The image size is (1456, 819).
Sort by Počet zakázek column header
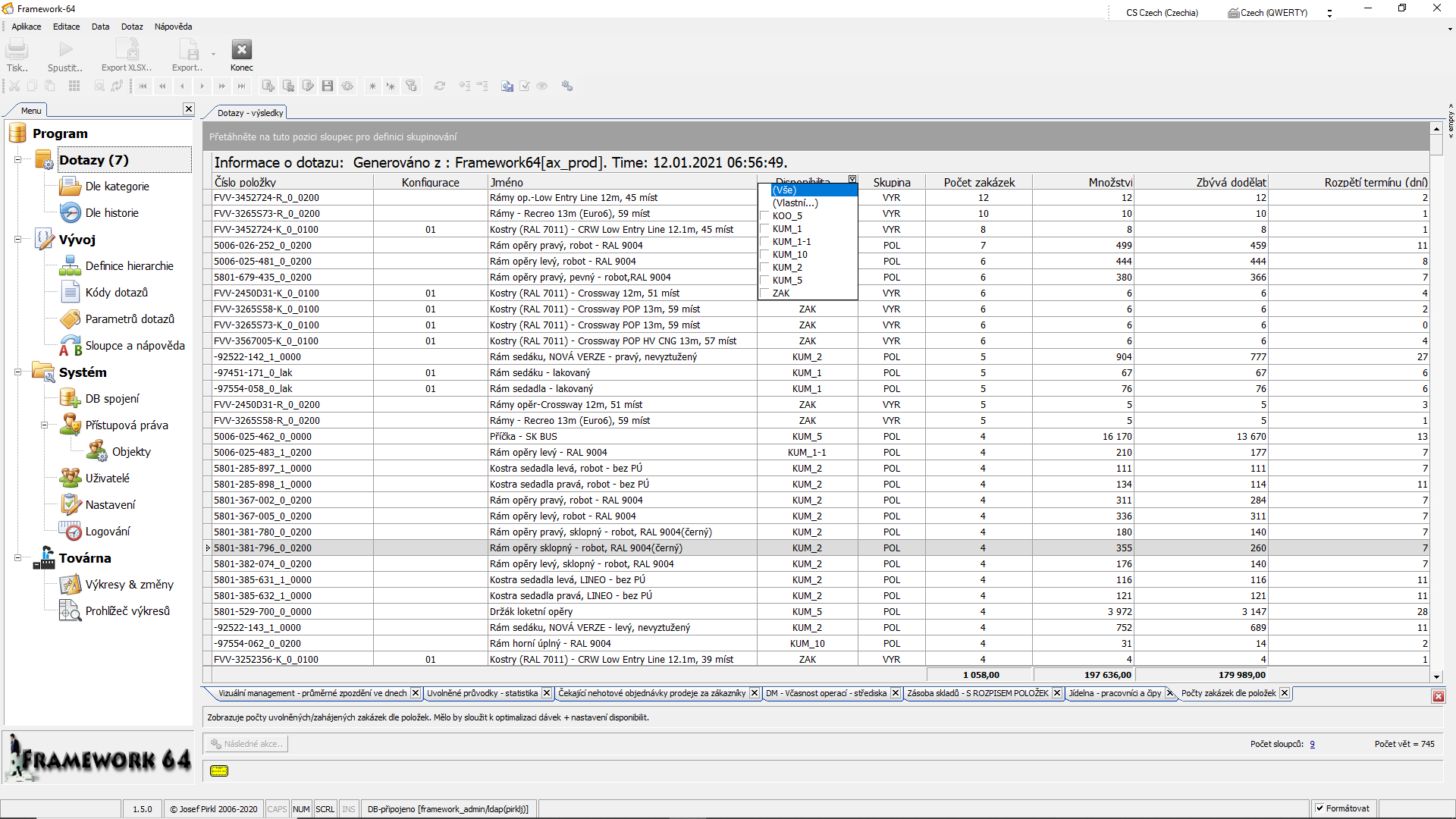(979, 183)
